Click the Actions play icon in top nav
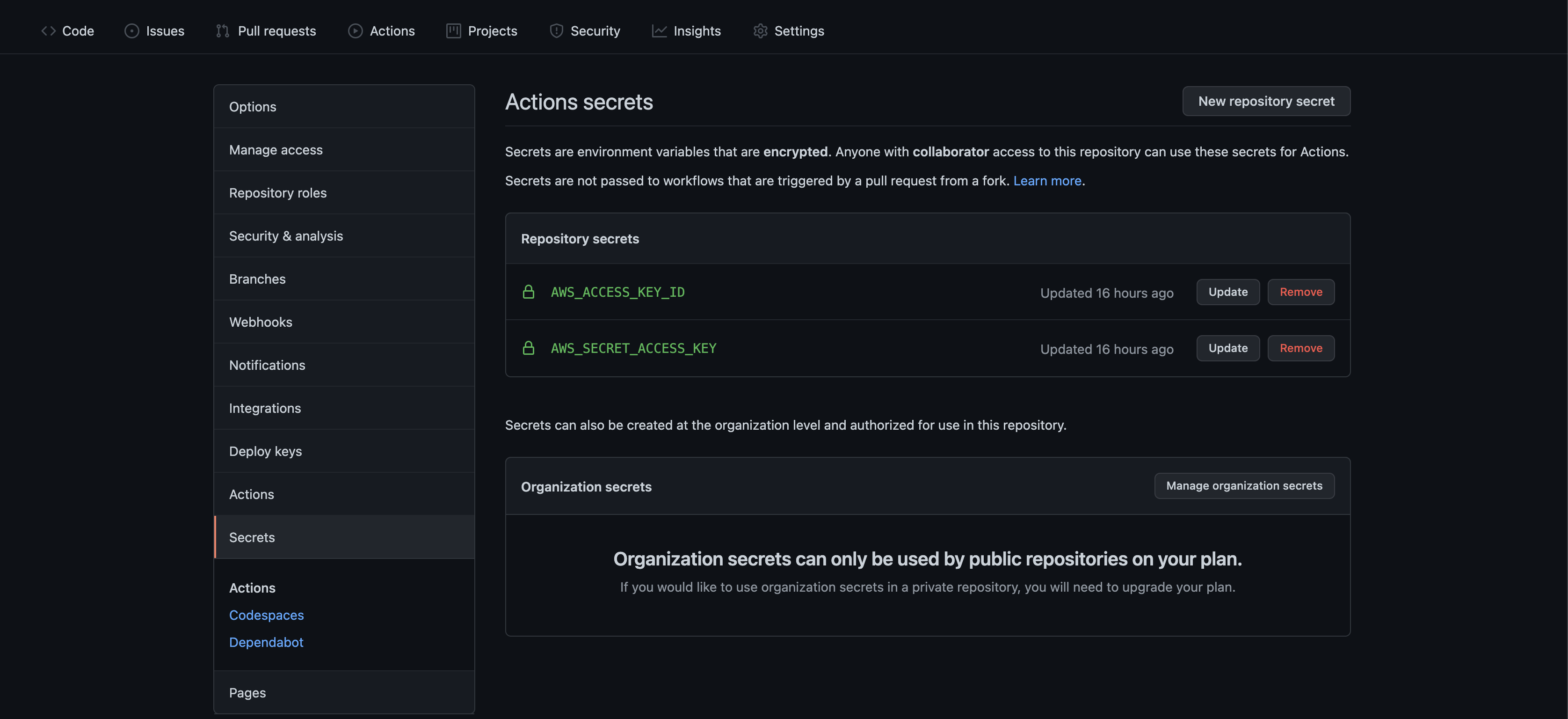Viewport: 1568px width, 719px height. tap(355, 31)
